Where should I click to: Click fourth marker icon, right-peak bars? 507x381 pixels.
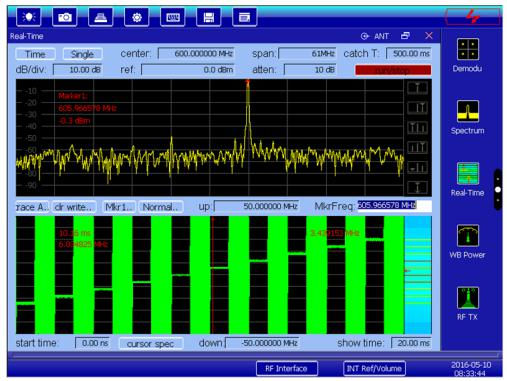pyautogui.click(x=417, y=147)
